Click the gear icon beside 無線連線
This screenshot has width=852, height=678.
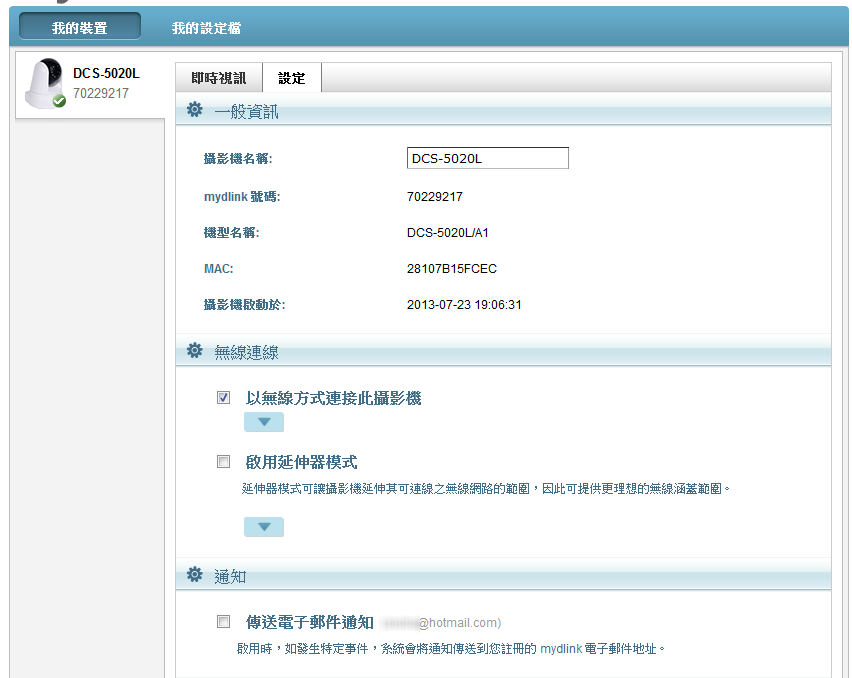[195, 351]
